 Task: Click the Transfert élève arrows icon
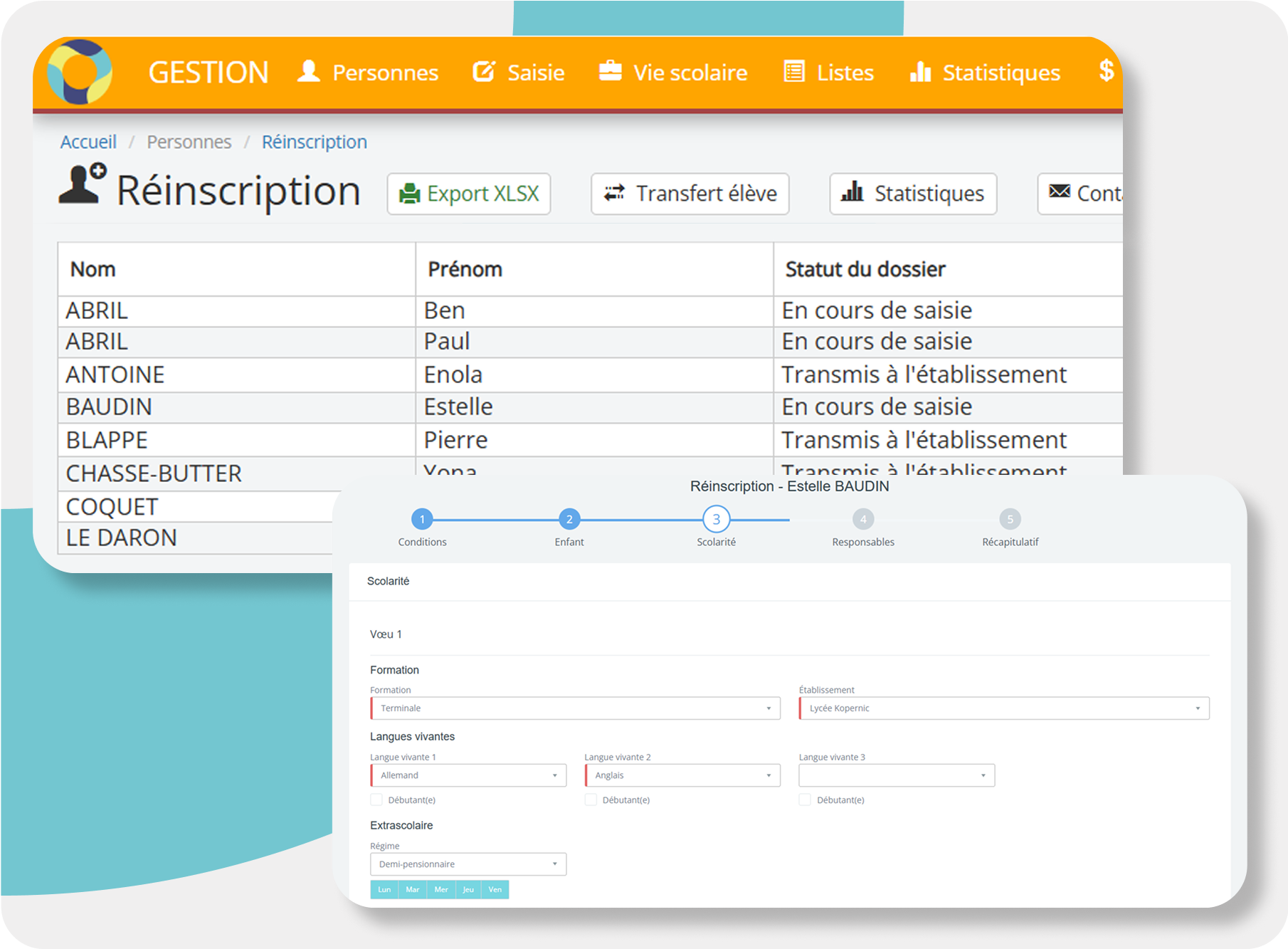coord(614,193)
